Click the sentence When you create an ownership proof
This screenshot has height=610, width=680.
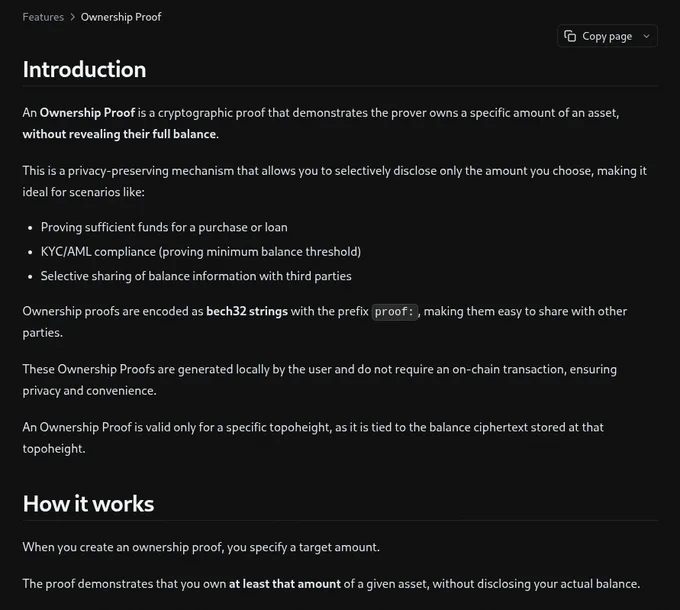[201, 547]
